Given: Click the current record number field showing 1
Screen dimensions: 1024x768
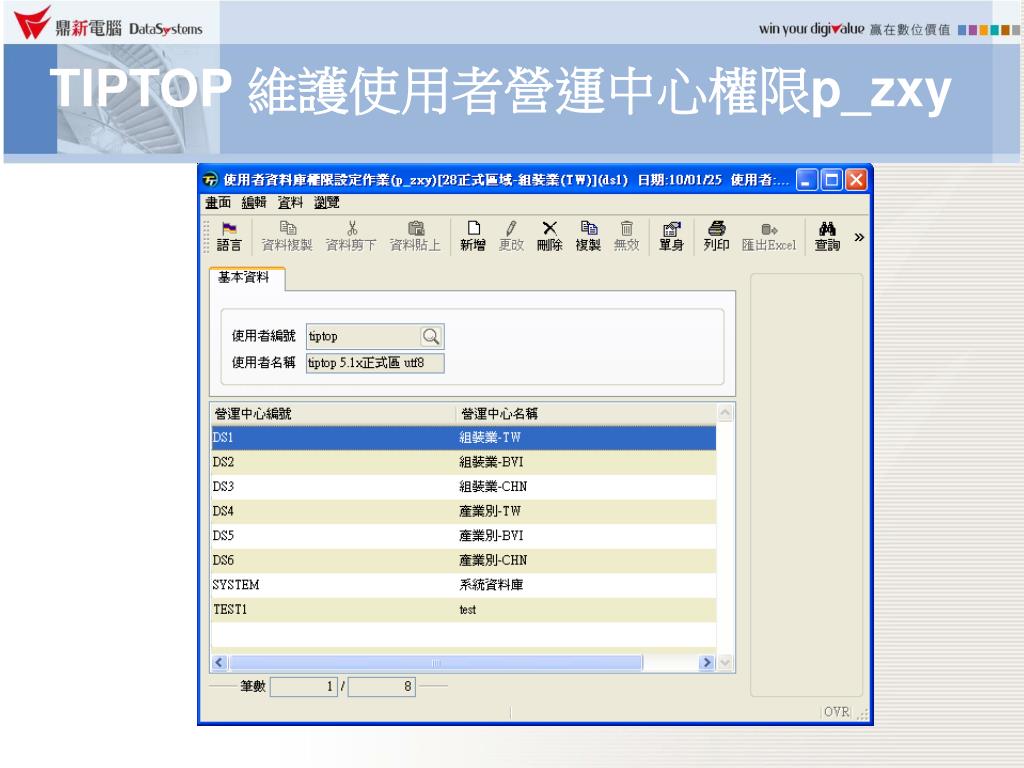Looking at the screenshot, I should (x=304, y=686).
